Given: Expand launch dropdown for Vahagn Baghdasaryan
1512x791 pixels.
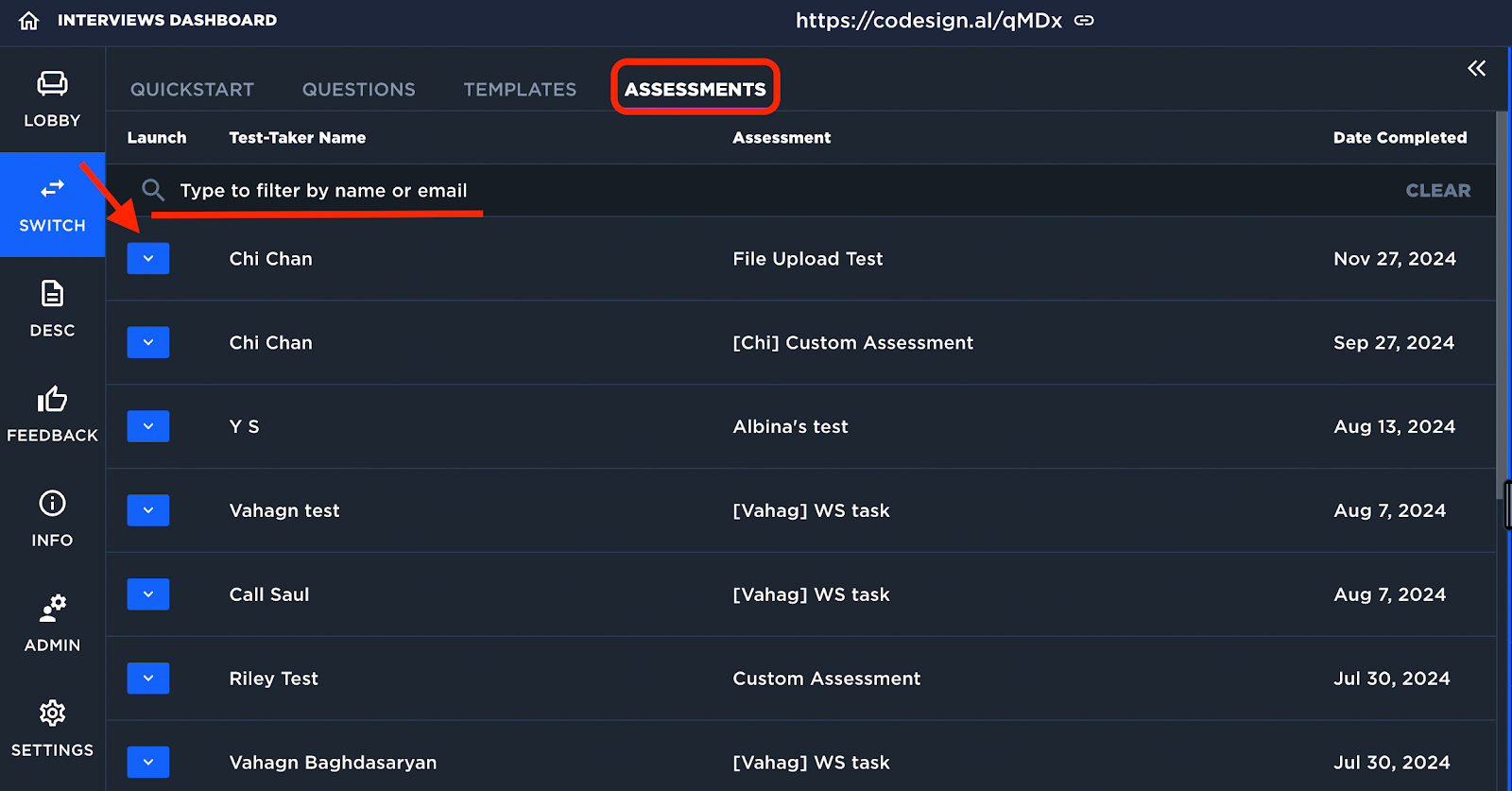Looking at the screenshot, I should (148, 762).
